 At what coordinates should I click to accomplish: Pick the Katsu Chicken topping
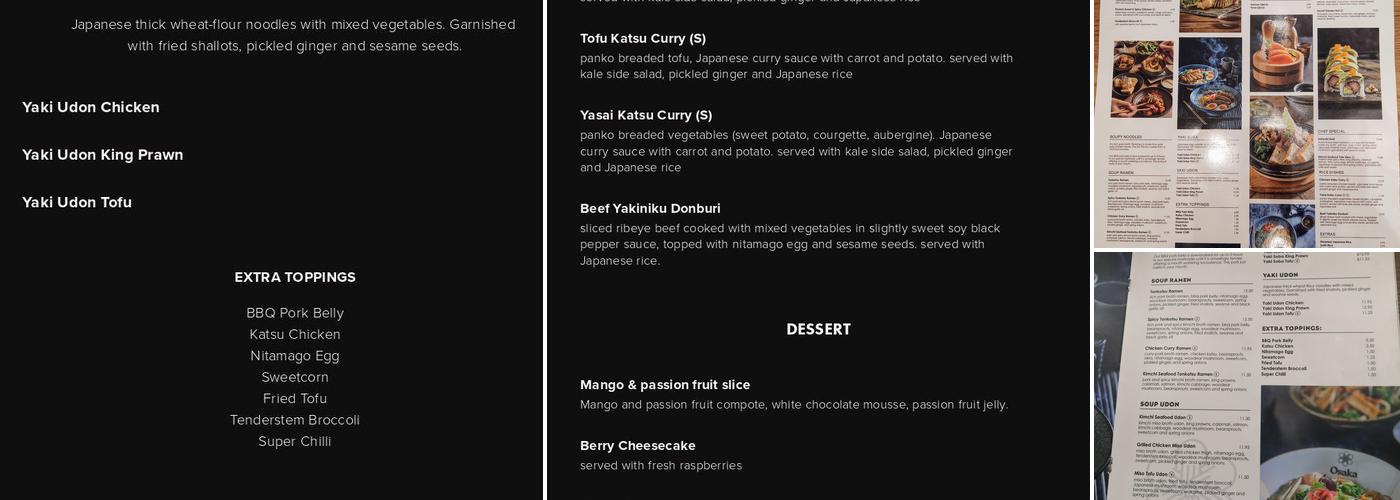(295, 334)
